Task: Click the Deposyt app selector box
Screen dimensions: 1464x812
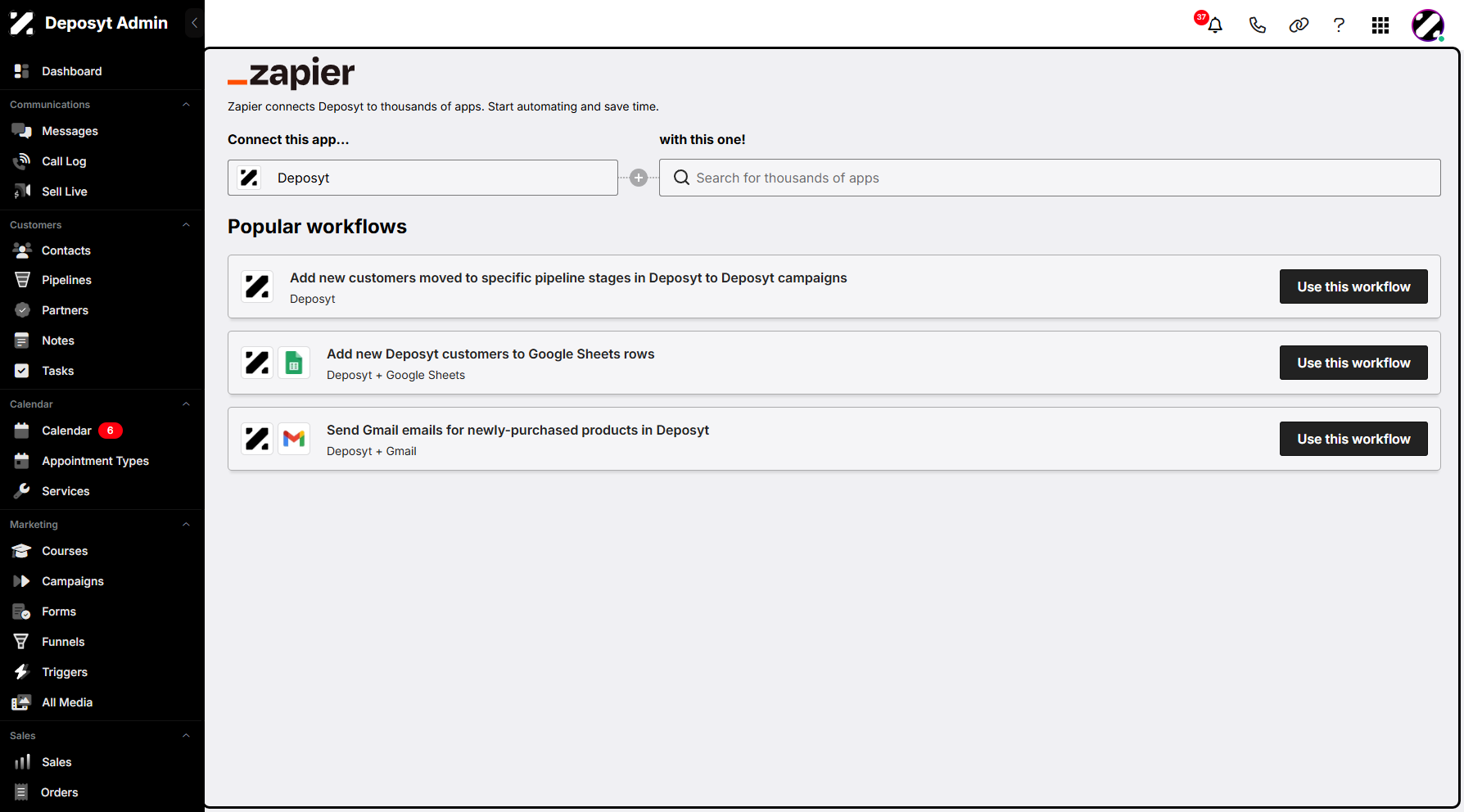Action: tap(422, 178)
